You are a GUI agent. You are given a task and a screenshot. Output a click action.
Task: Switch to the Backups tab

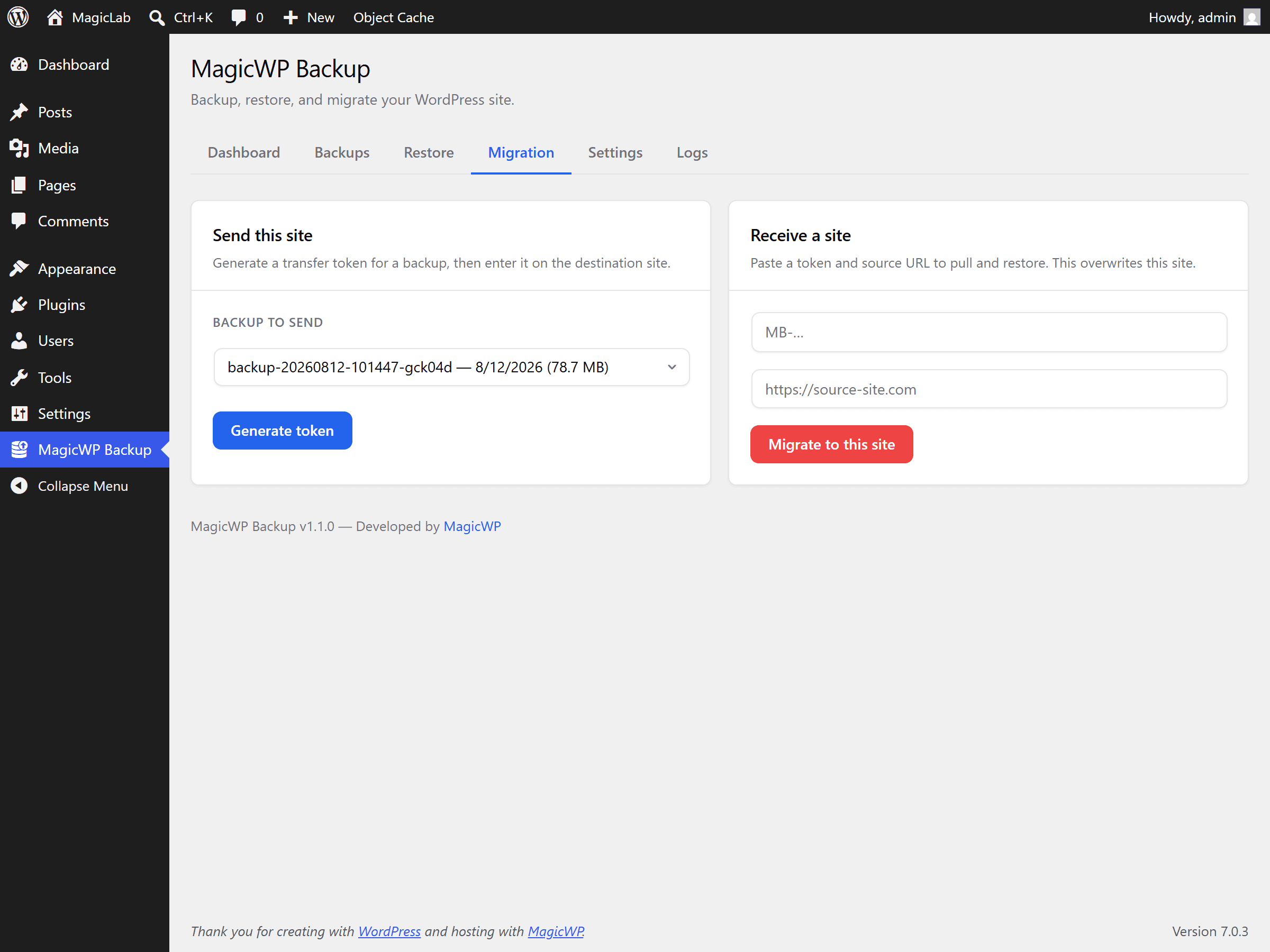pos(342,152)
